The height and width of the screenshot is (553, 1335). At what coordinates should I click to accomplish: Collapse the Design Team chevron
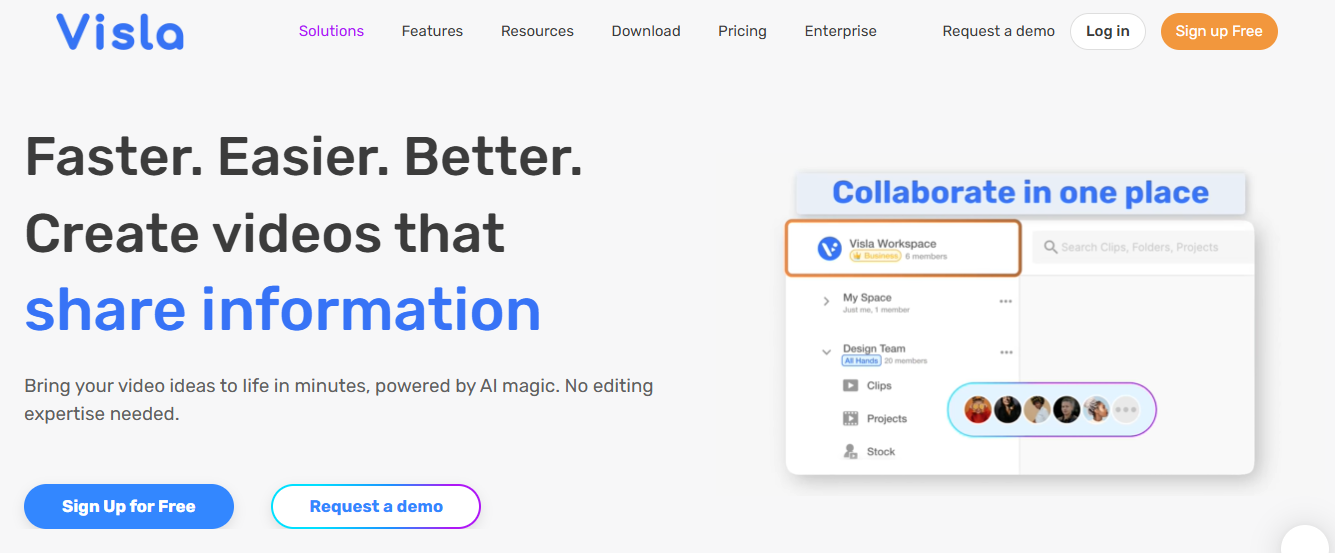[x=826, y=352]
